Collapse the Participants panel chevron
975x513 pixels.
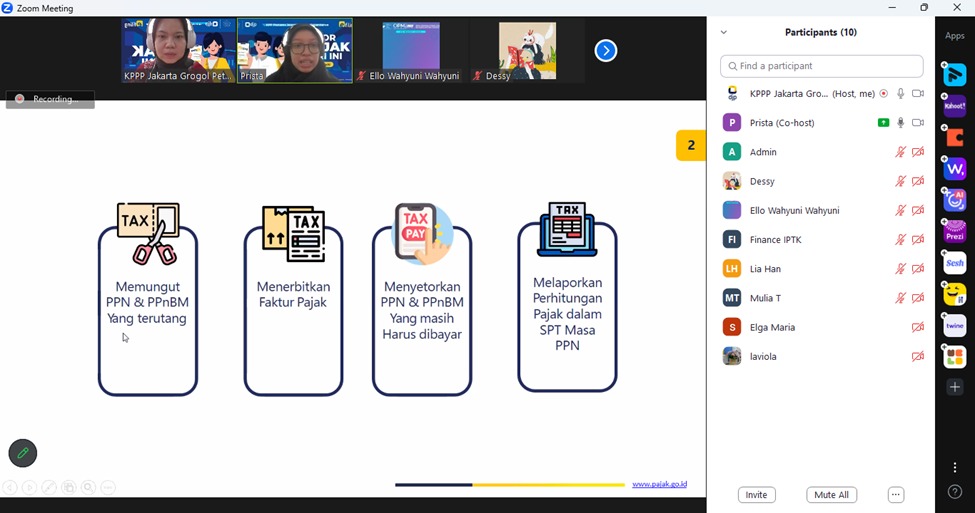(x=724, y=33)
